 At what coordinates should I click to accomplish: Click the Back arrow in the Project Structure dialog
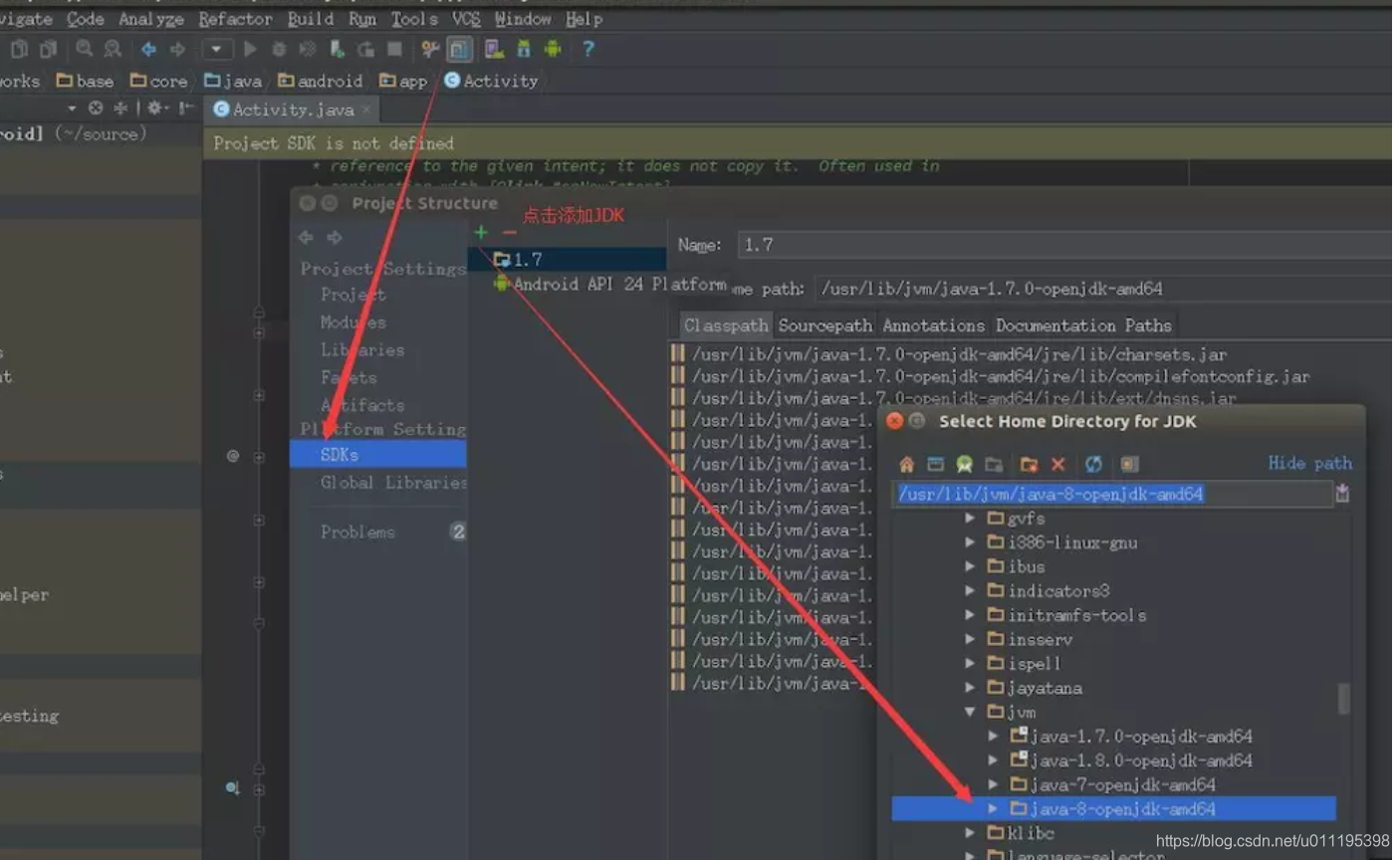306,237
